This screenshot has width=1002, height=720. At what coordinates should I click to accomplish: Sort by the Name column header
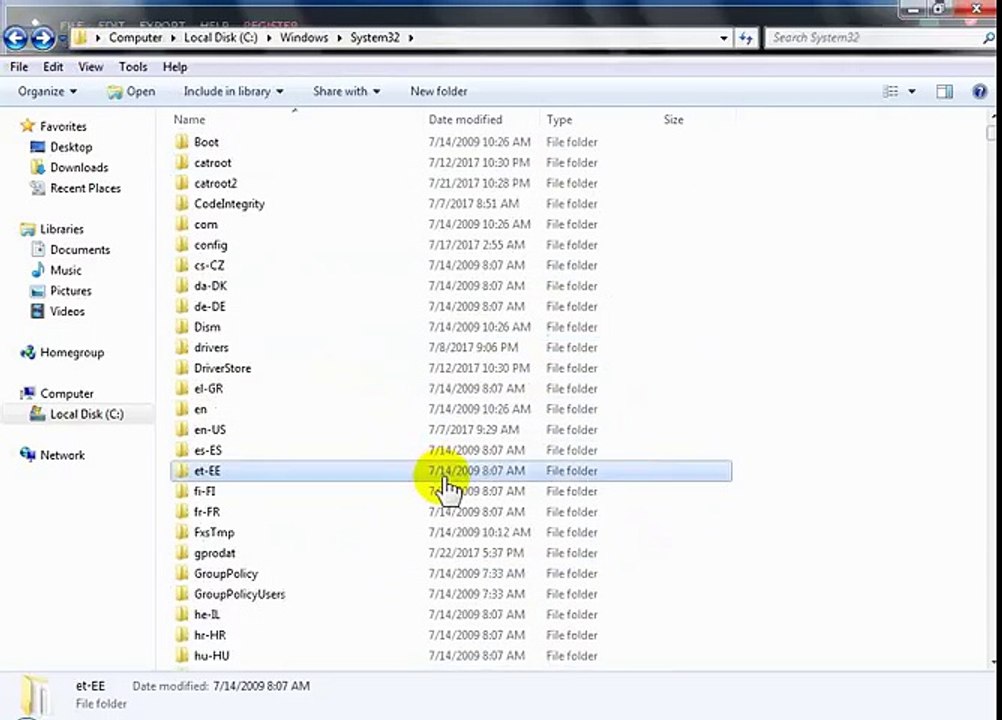[x=189, y=119]
